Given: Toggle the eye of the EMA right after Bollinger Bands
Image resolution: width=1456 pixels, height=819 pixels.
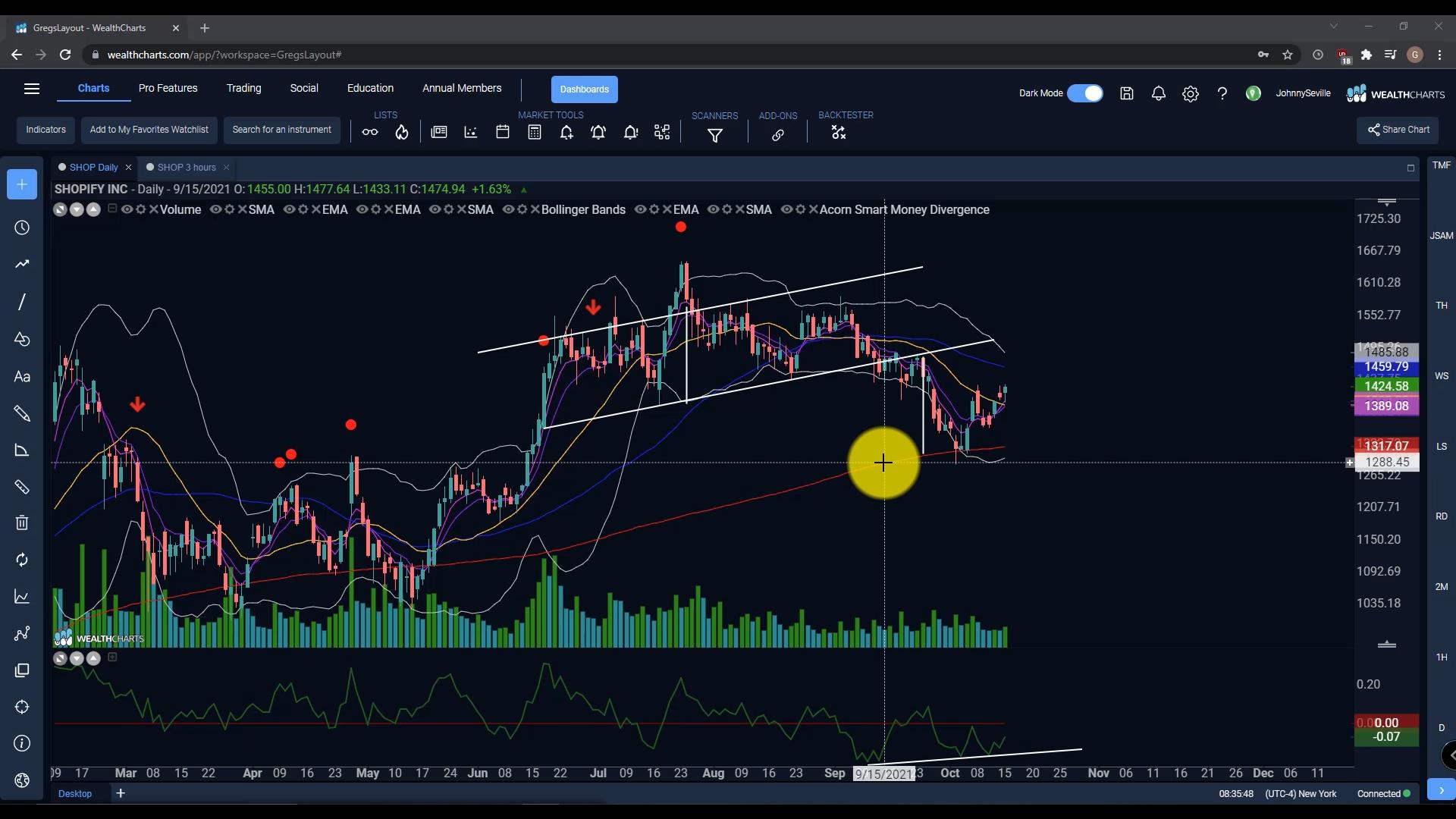Looking at the screenshot, I should pyautogui.click(x=640, y=209).
